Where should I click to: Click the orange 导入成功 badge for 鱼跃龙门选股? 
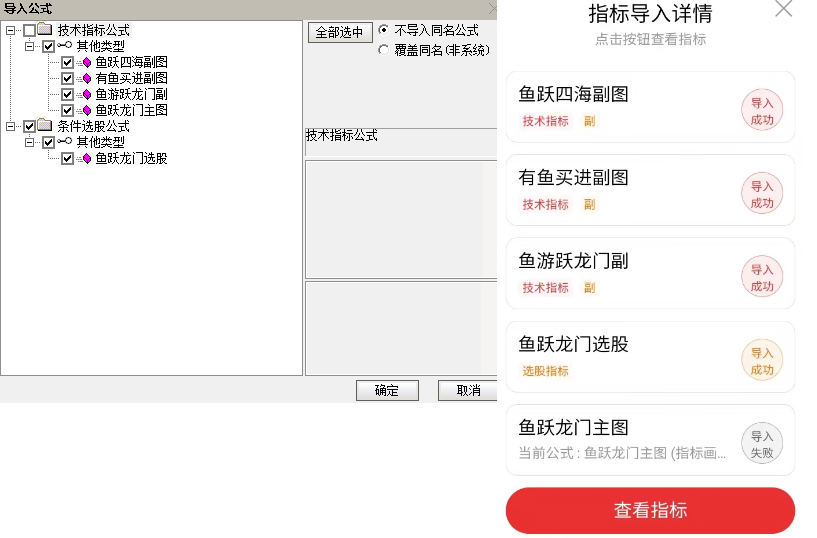(x=762, y=360)
